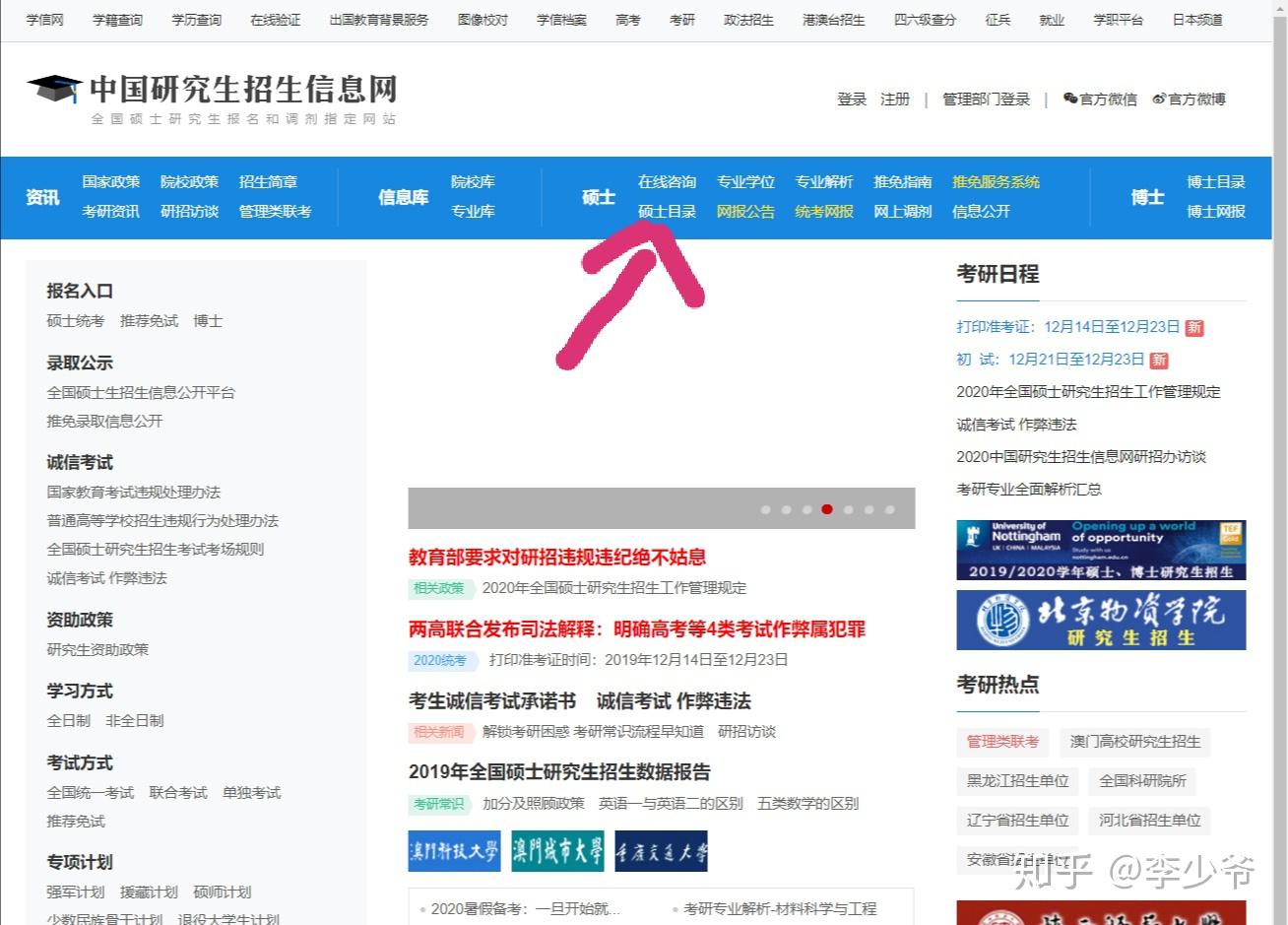Select the first carousel indicator dot
This screenshot has height=925, width=1288.
click(x=765, y=509)
